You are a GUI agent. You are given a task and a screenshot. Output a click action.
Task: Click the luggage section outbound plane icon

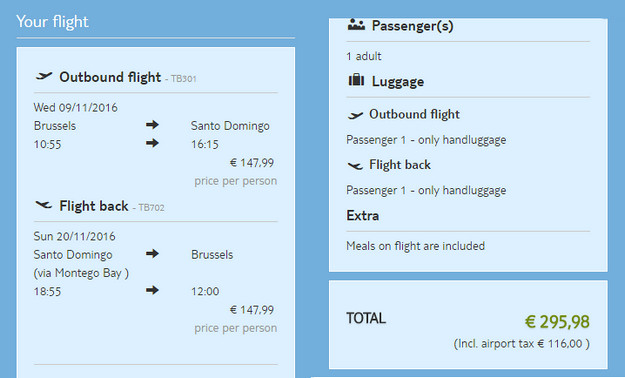pyautogui.click(x=355, y=115)
